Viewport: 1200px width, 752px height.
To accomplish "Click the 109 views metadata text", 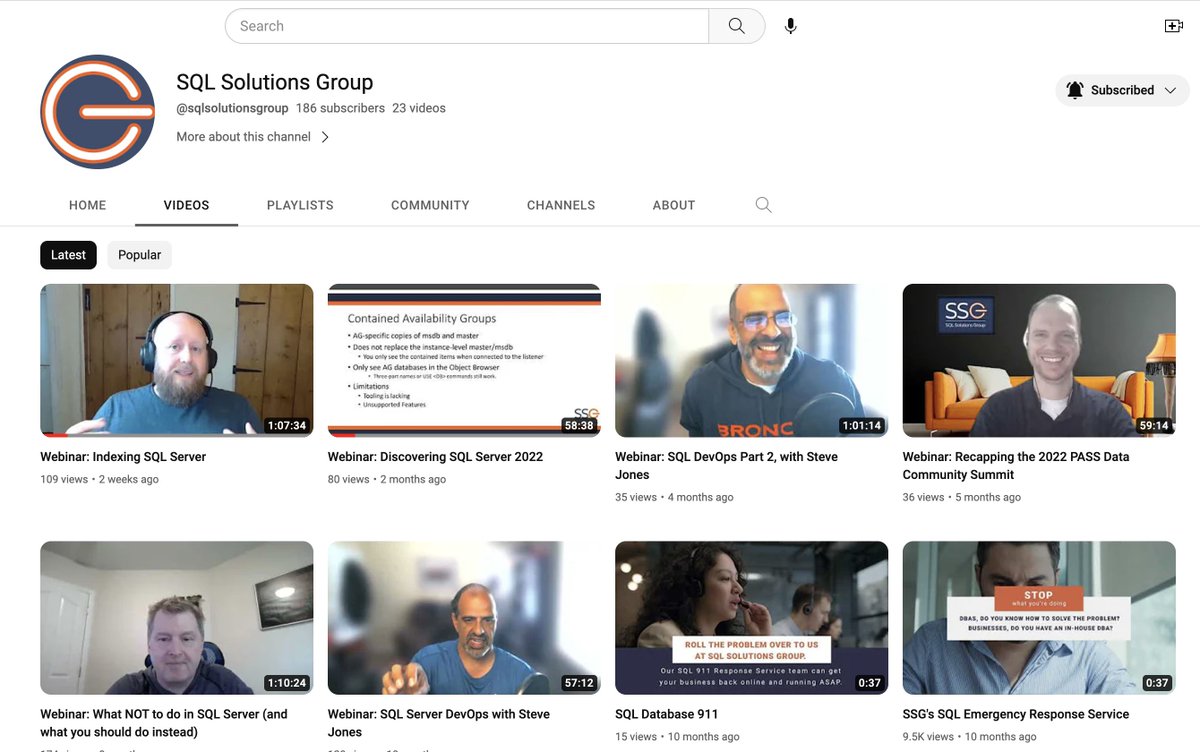I will point(64,479).
